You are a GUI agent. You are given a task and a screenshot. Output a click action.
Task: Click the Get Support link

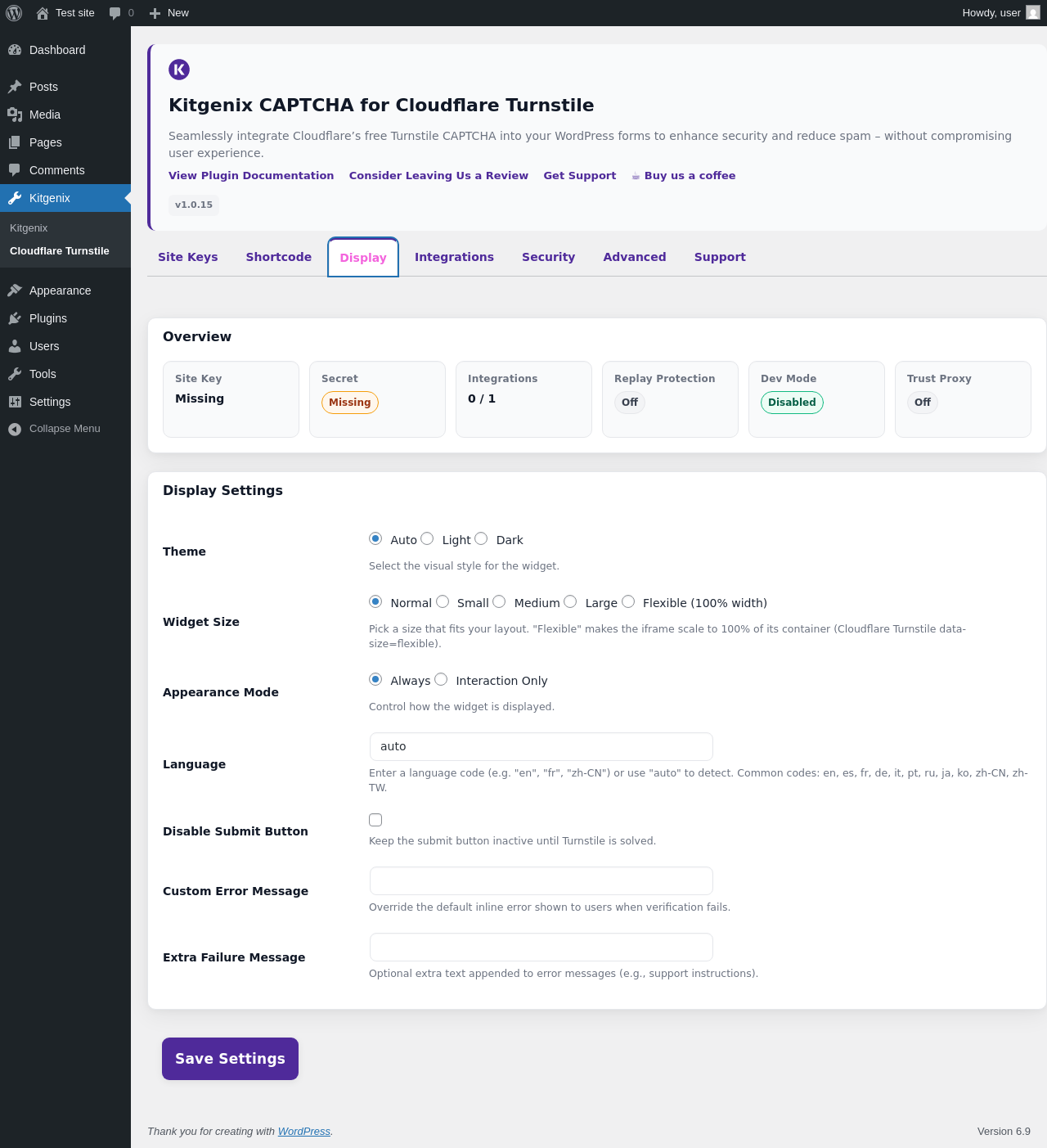tap(580, 176)
